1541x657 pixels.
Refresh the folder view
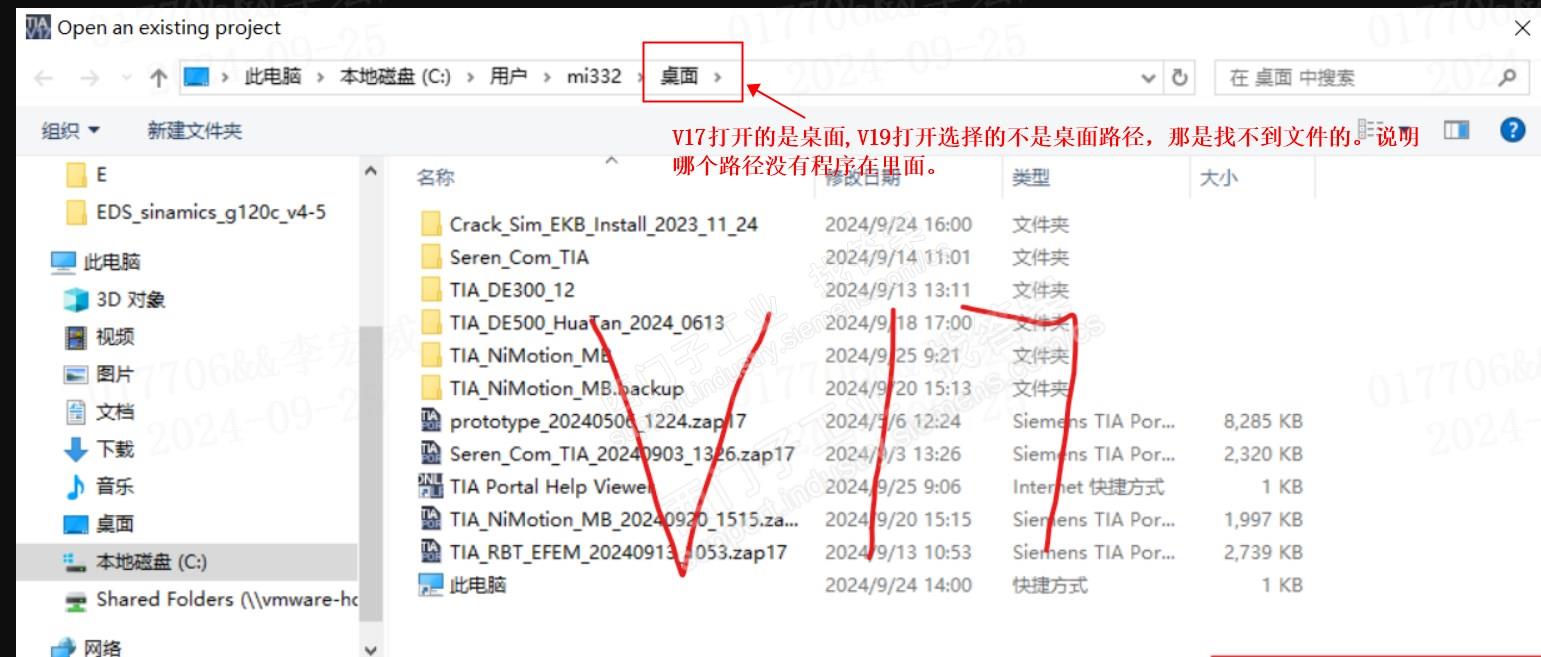point(1180,78)
